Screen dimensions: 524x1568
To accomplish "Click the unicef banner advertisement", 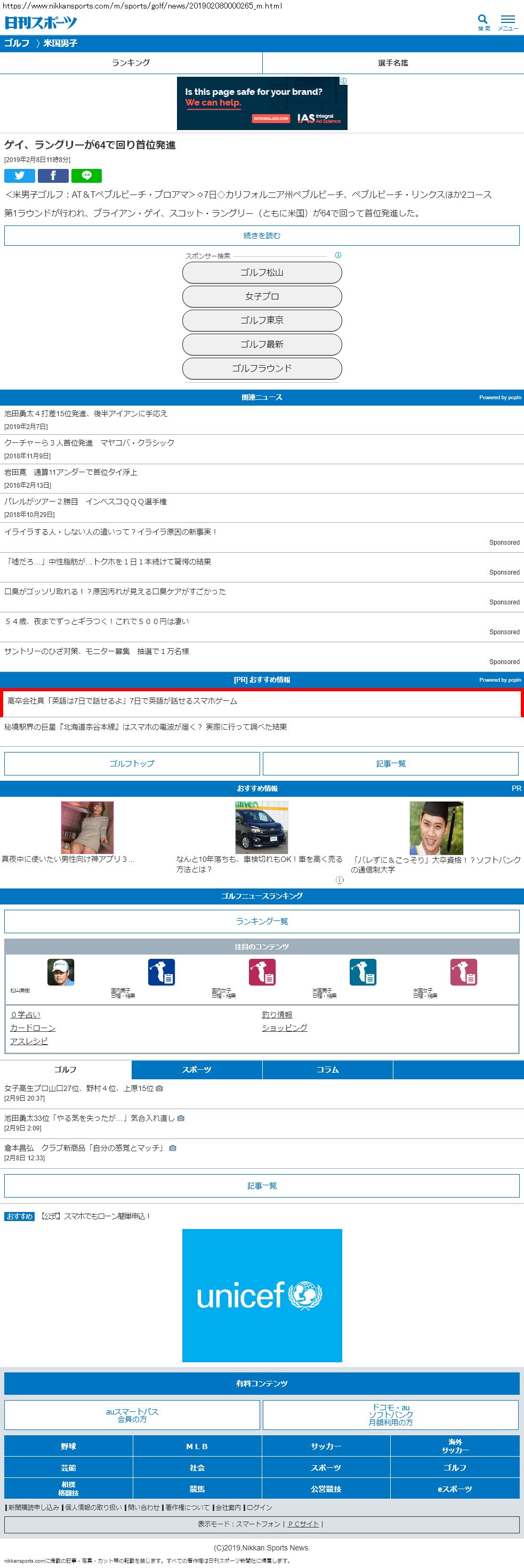I will coord(262,1295).
